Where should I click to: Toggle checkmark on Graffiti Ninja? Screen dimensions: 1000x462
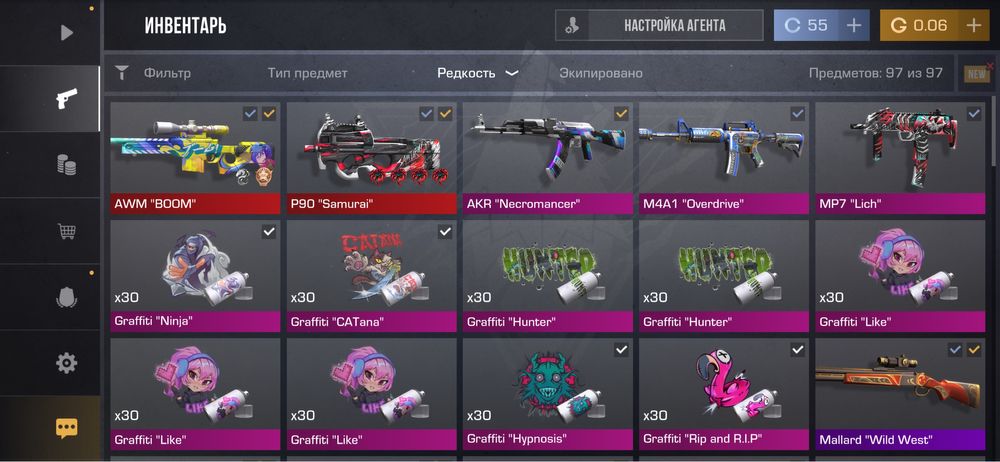click(269, 232)
